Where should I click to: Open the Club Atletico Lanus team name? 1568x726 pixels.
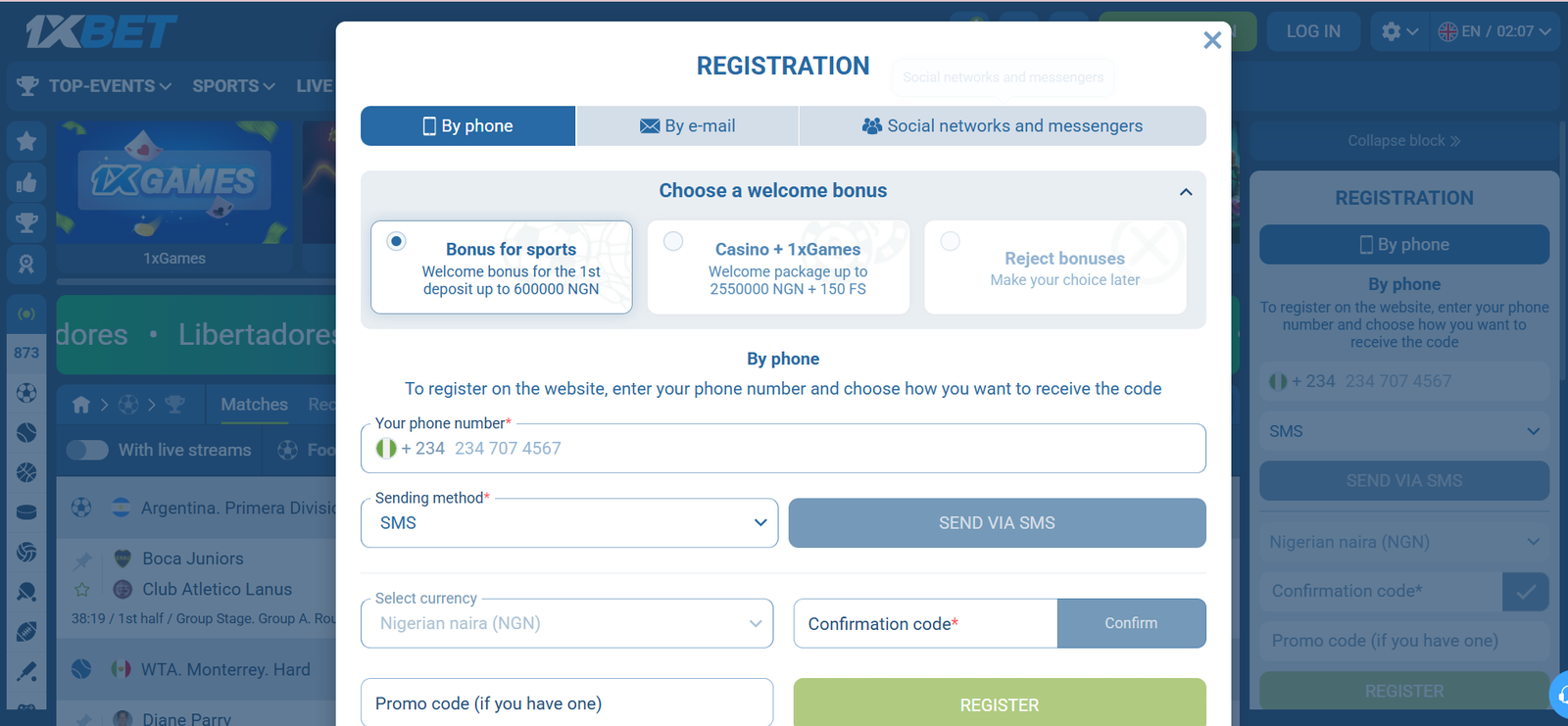point(218,590)
